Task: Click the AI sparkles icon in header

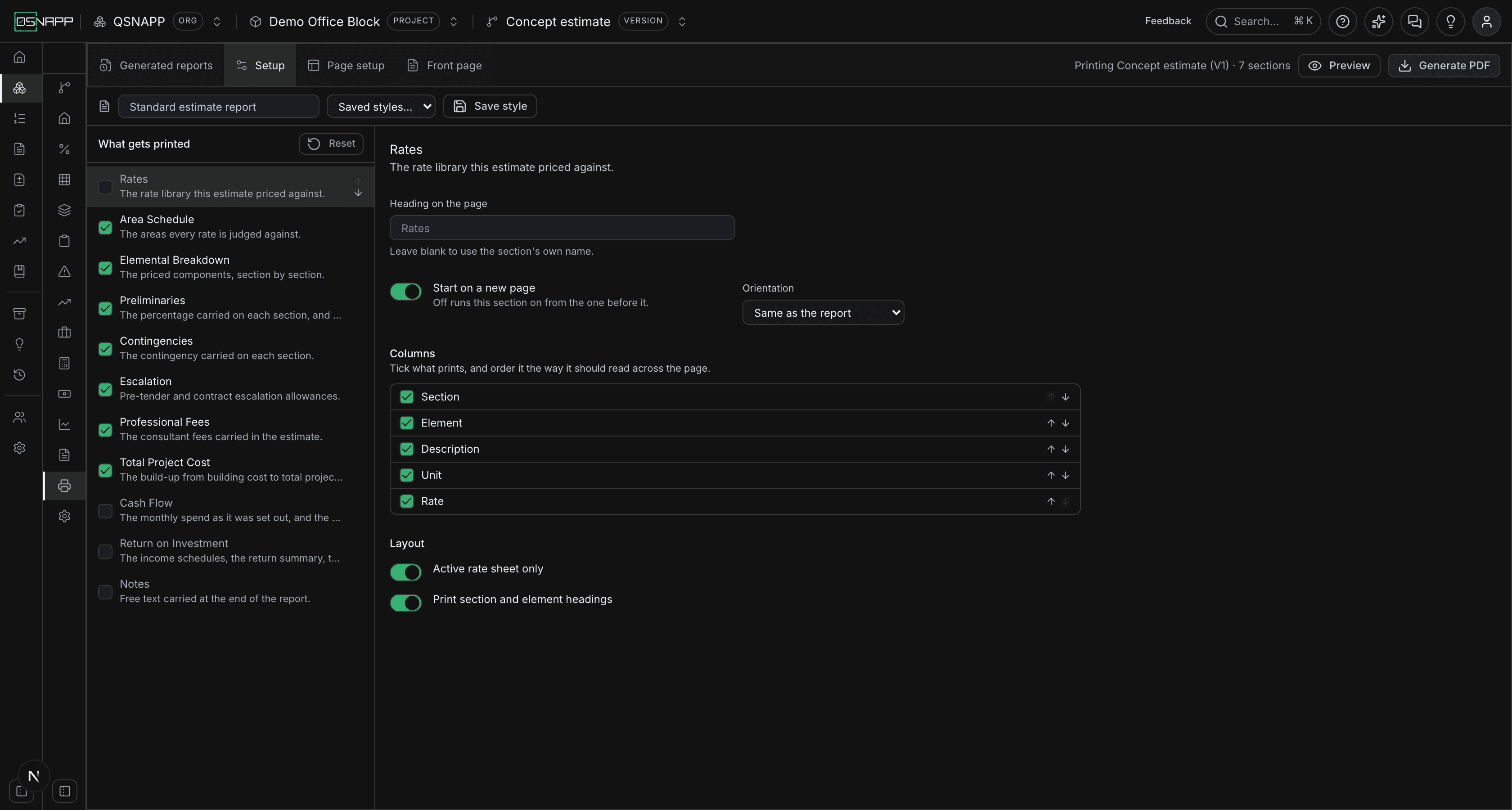Action: (1378, 22)
